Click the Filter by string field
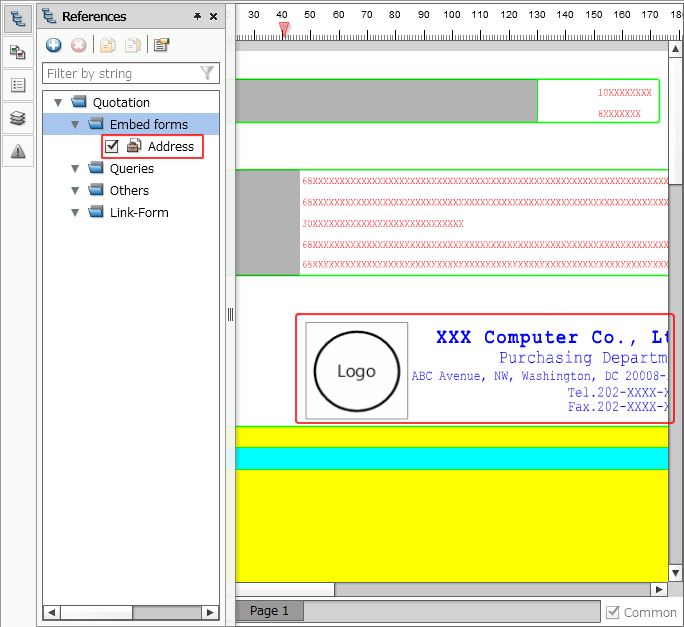Image resolution: width=684 pixels, height=627 pixels. (x=131, y=73)
